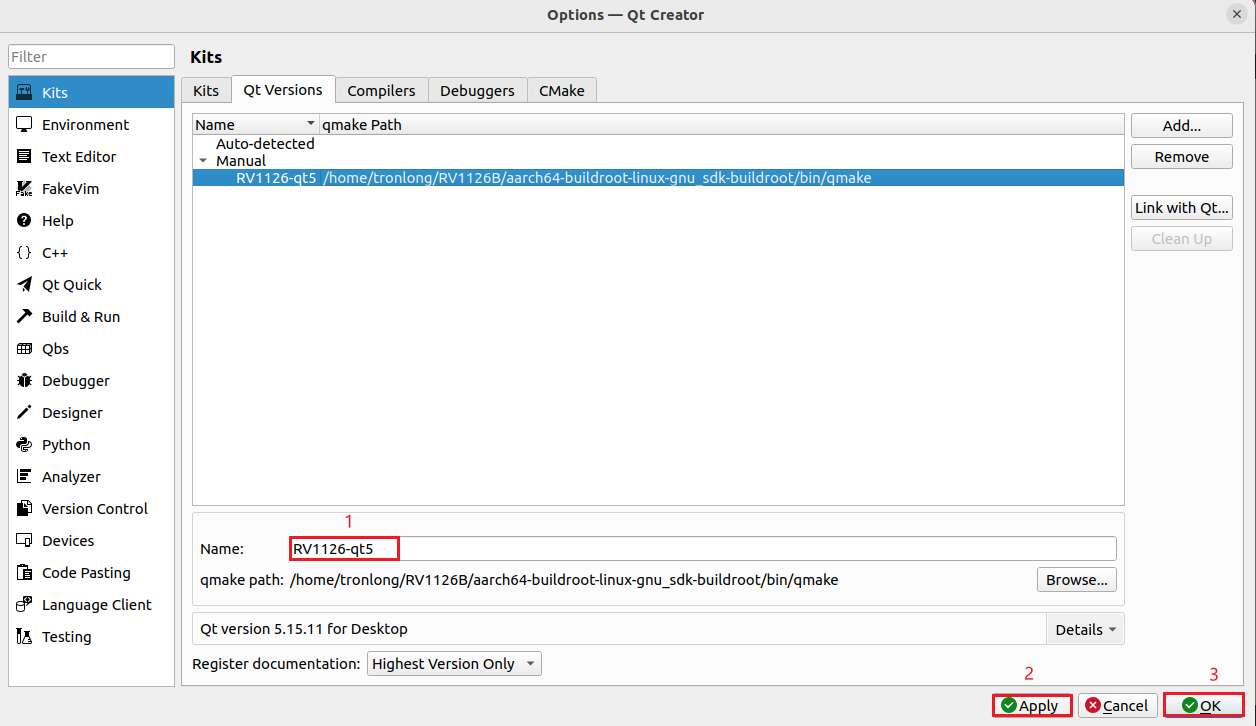
Task: Select the Python icon in sidebar
Action: pos(25,445)
